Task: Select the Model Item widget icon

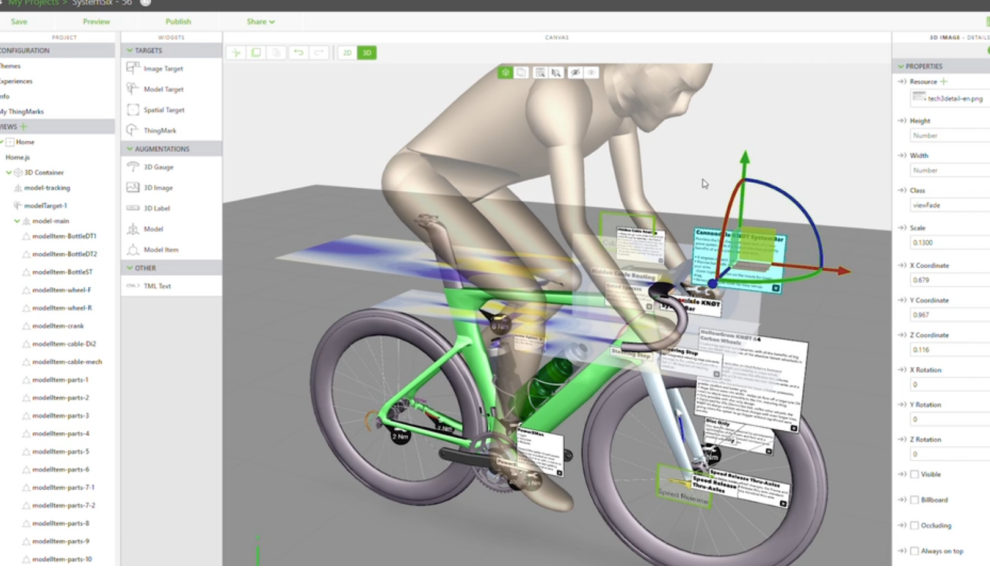Action: pyautogui.click(x=133, y=249)
